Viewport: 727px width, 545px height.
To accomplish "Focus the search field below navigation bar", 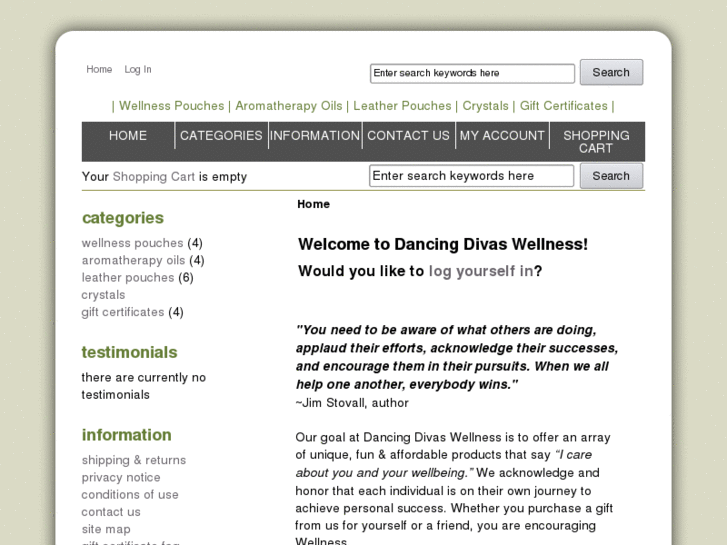I will pos(471,176).
